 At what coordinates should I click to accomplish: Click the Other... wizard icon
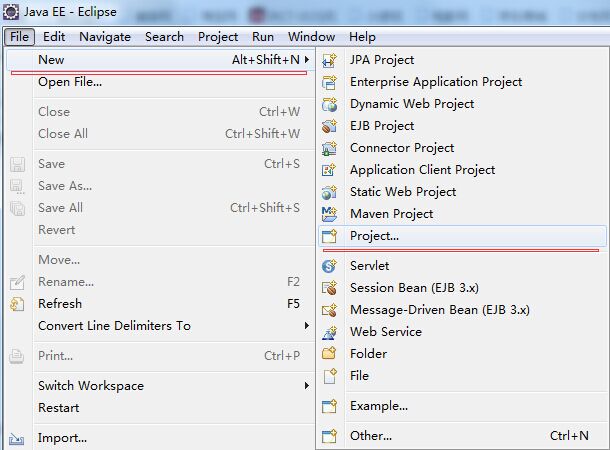tap(330, 436)
